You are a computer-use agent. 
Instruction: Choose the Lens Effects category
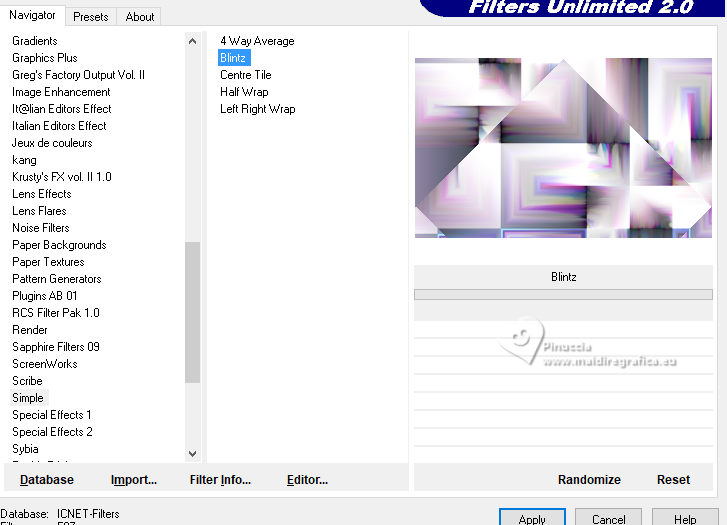tap(42, 194)
